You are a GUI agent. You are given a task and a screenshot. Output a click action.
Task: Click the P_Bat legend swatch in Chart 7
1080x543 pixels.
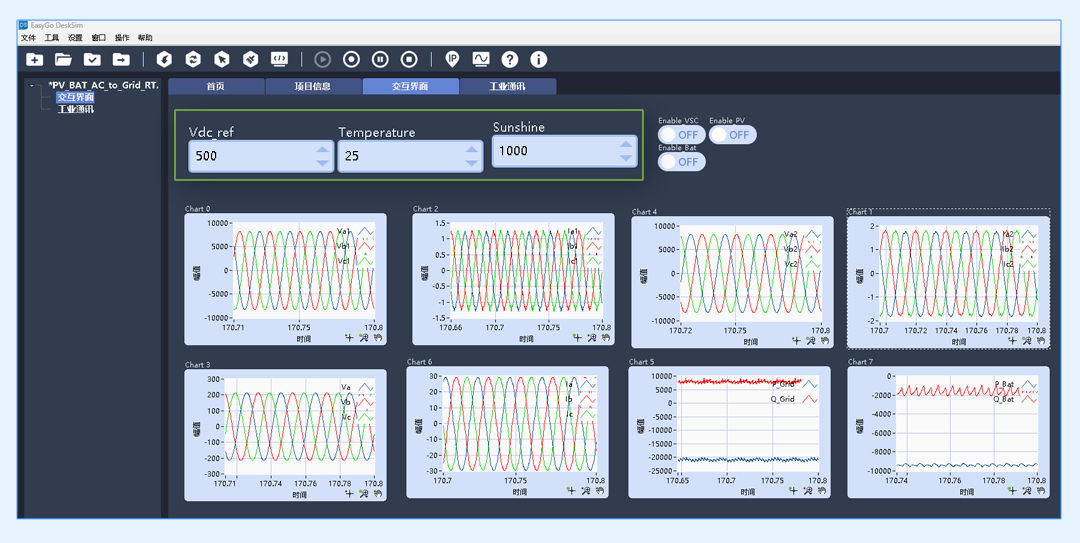1028,384
